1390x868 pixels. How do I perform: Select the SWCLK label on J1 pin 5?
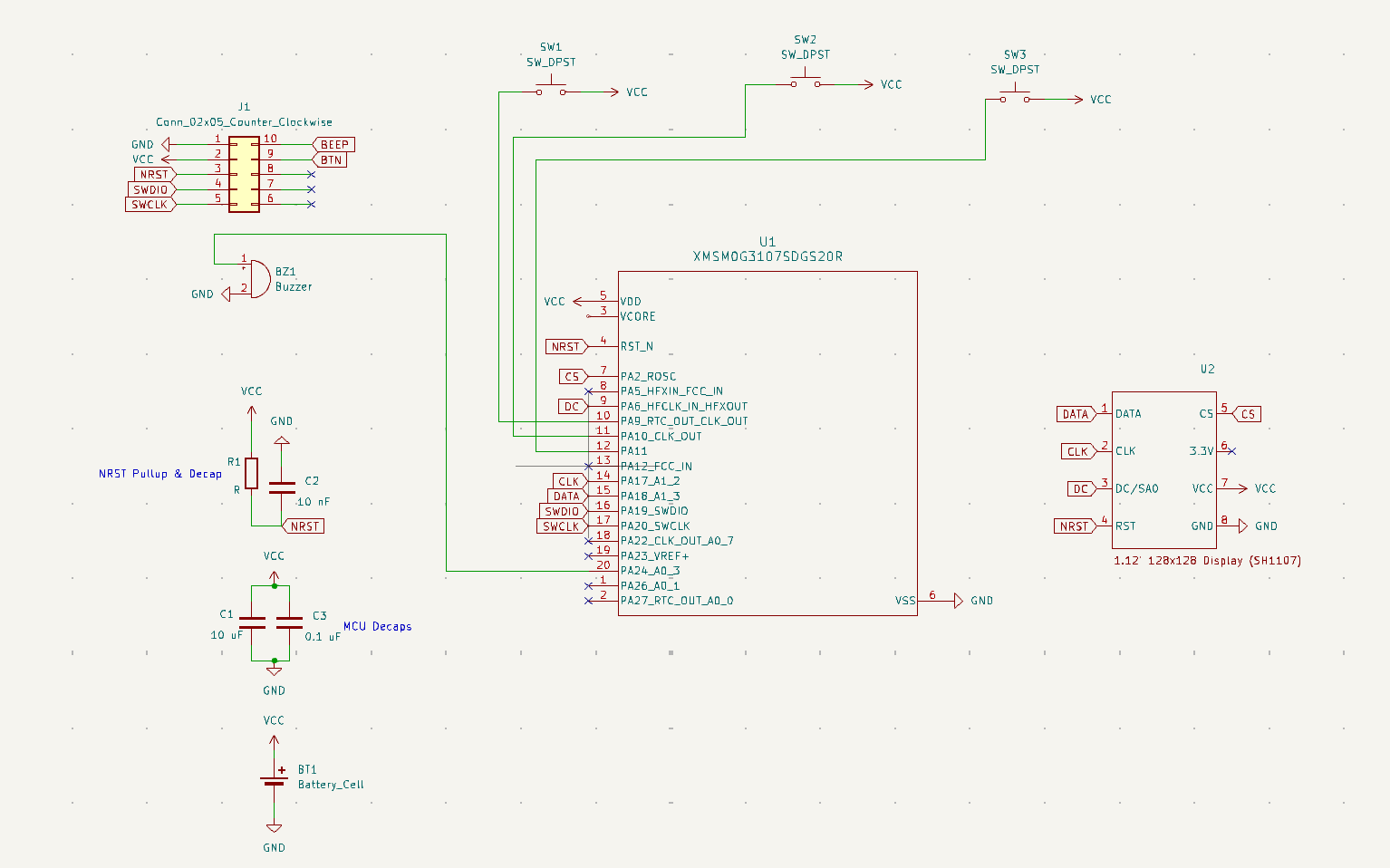click(150, 205)
